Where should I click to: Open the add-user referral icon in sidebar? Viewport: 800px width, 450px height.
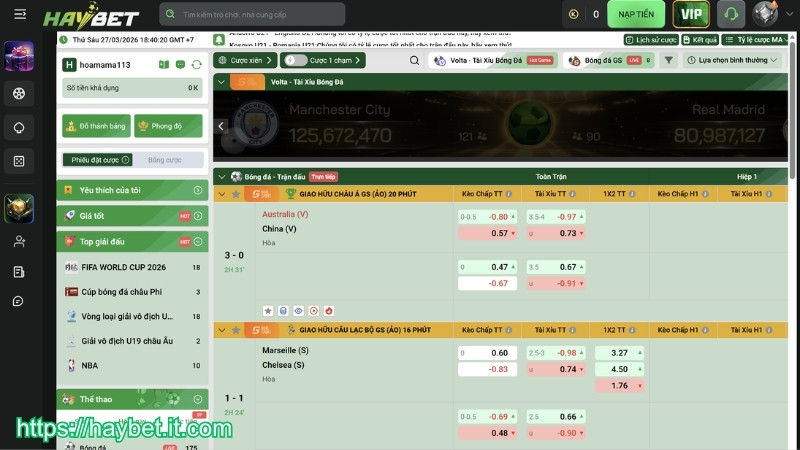19,241
